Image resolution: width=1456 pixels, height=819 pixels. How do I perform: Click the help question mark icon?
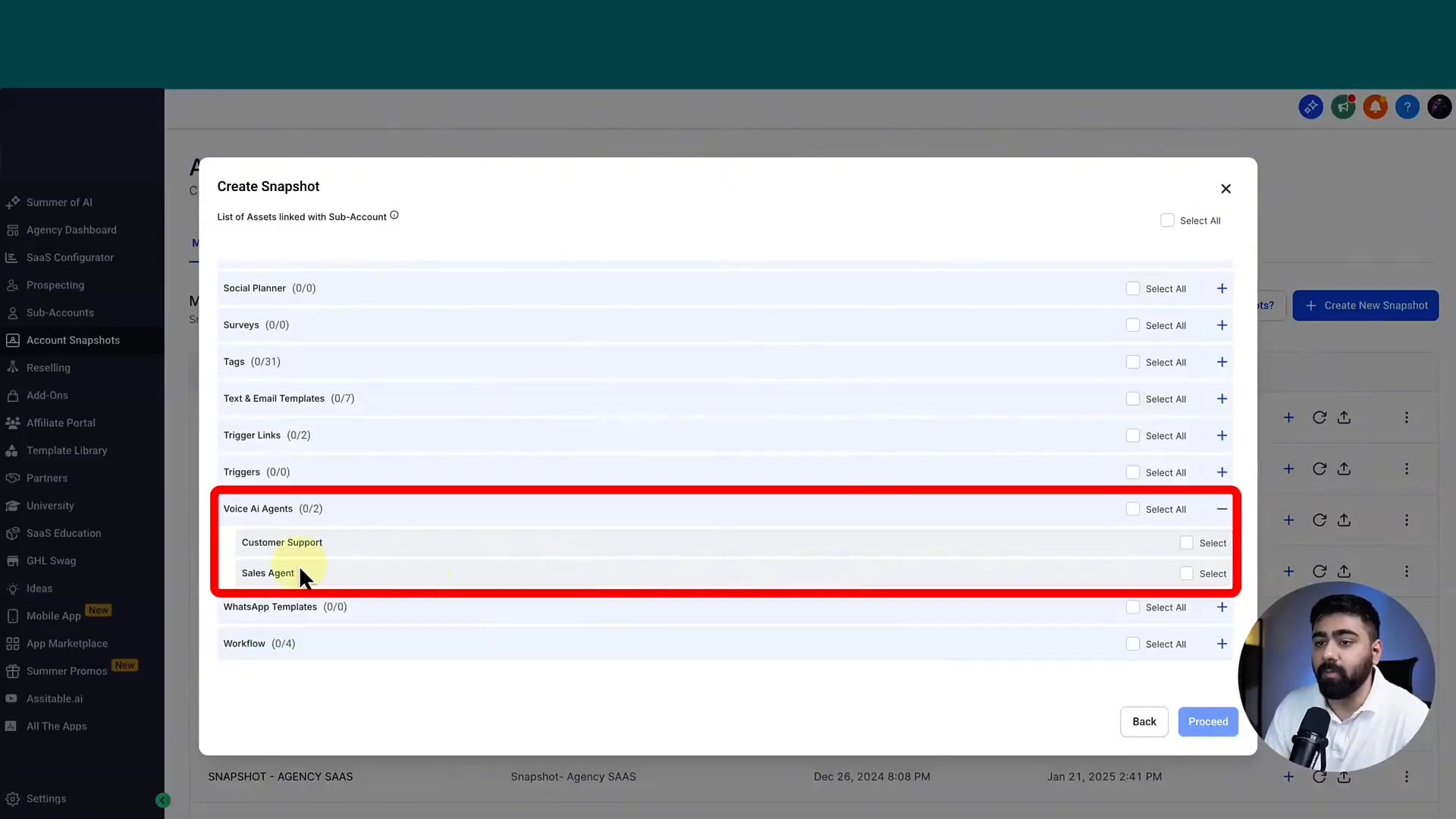click(x=1407, y=107)
